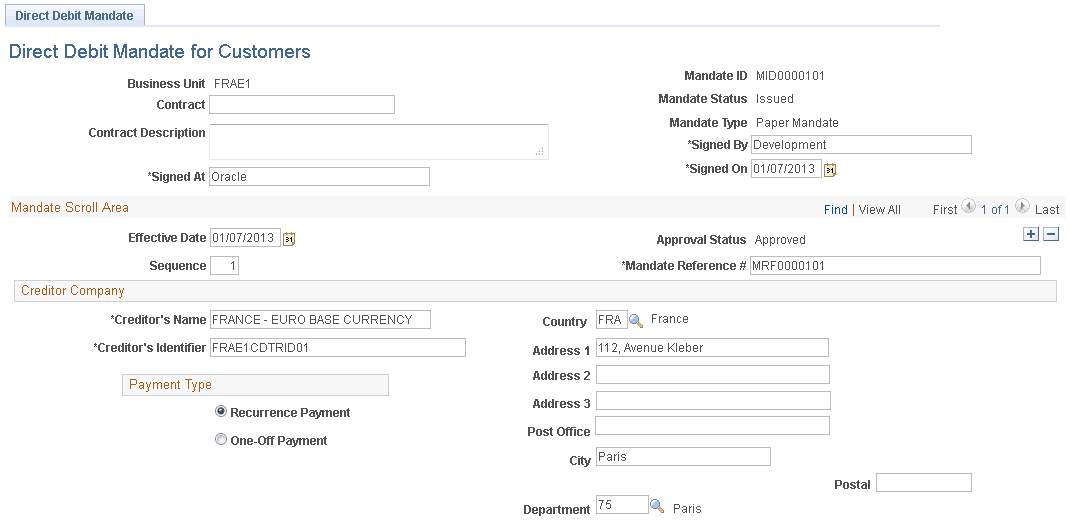Open the Country lookup magnifier
Viewport: 1070px width, 523px height.
(635, 320)
